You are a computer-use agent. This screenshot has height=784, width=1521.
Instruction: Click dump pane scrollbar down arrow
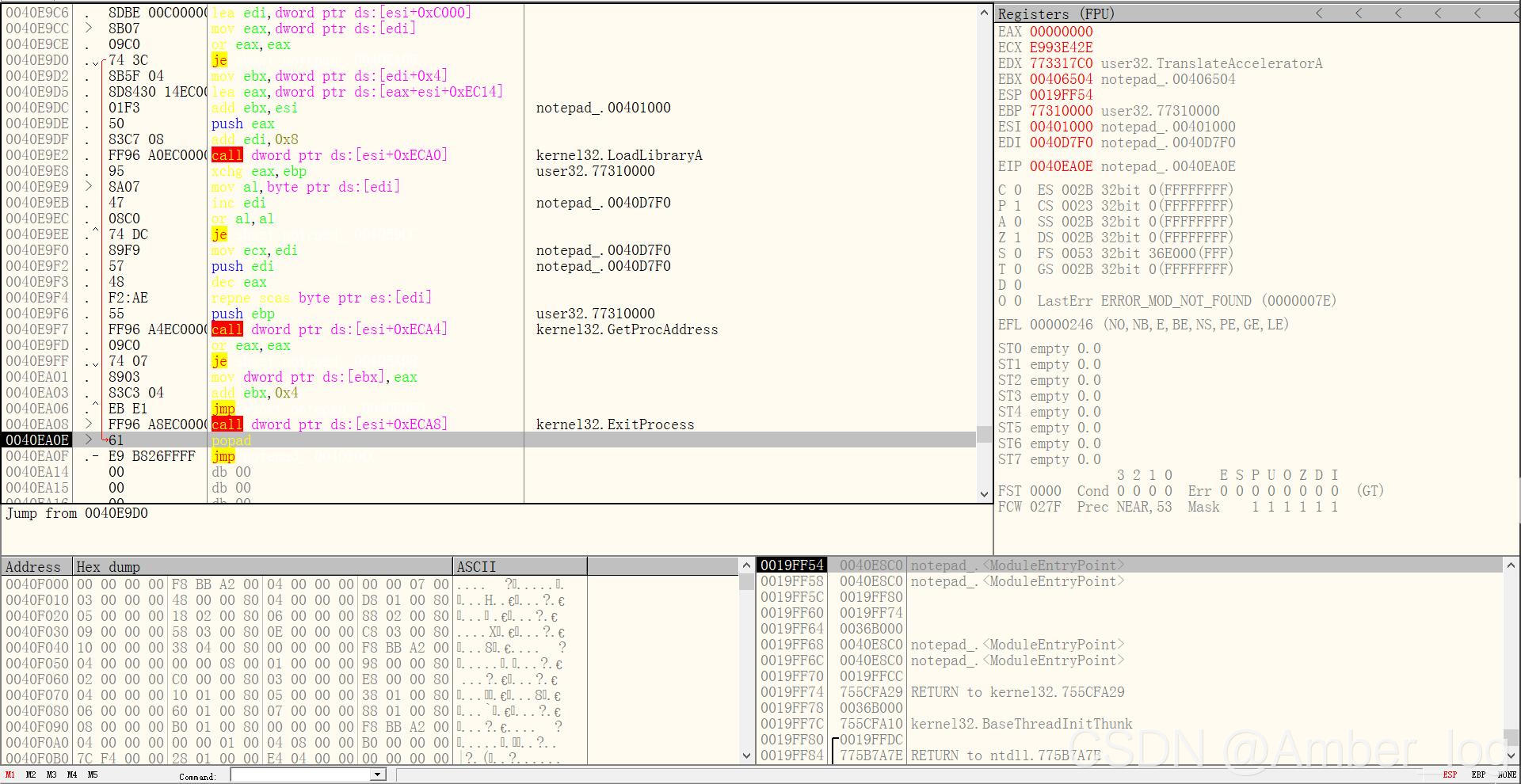(746, 756)
